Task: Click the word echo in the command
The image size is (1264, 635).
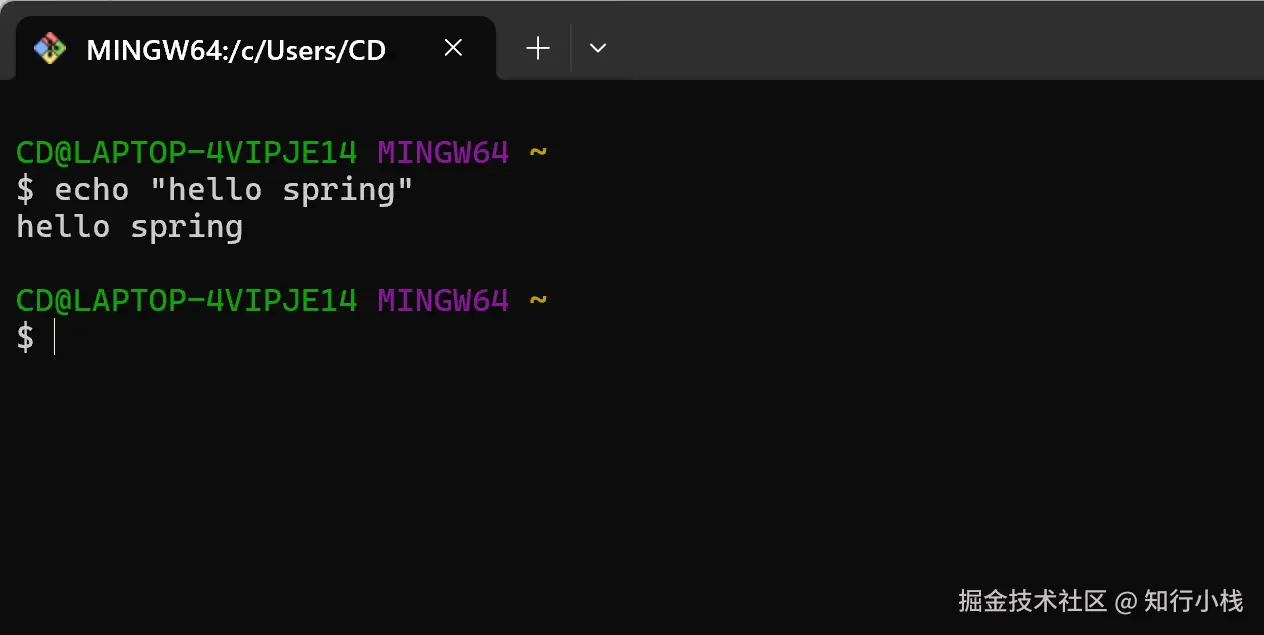Action: pyautogui.click(x=92, y=190)
